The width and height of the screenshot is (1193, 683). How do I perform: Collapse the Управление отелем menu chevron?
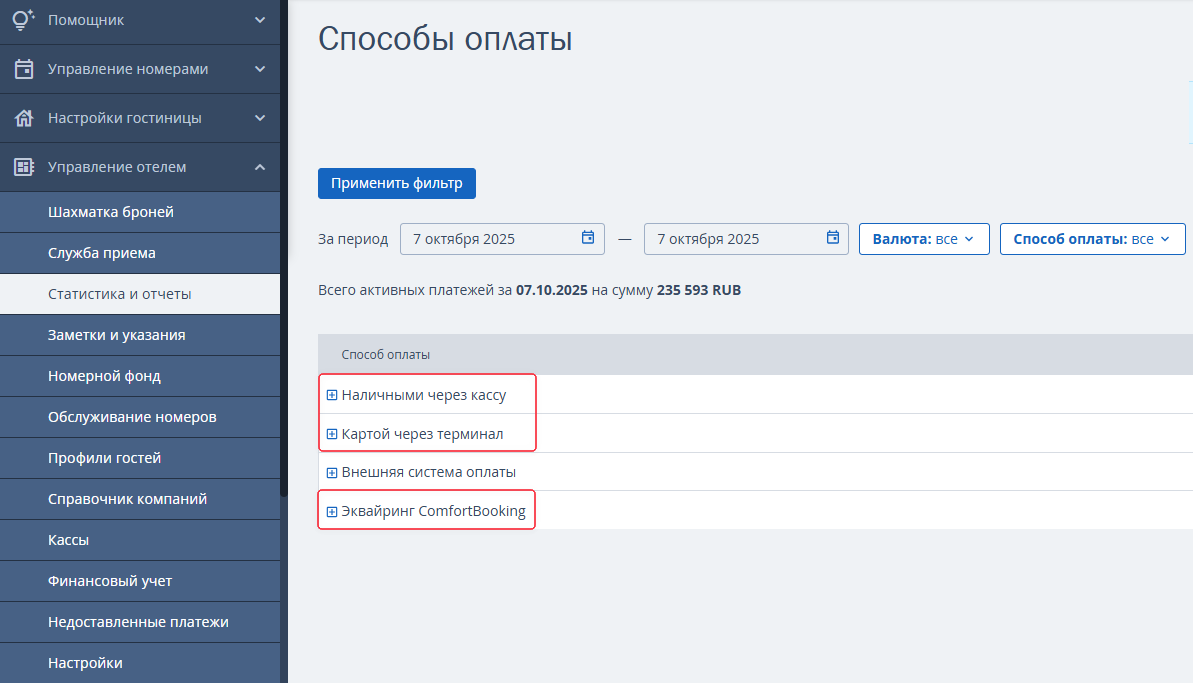[x=260, y=167]
